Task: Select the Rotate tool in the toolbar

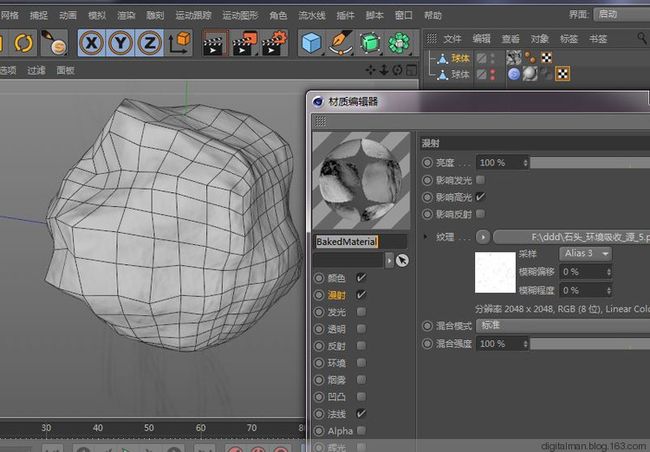Action: [23, 43]
